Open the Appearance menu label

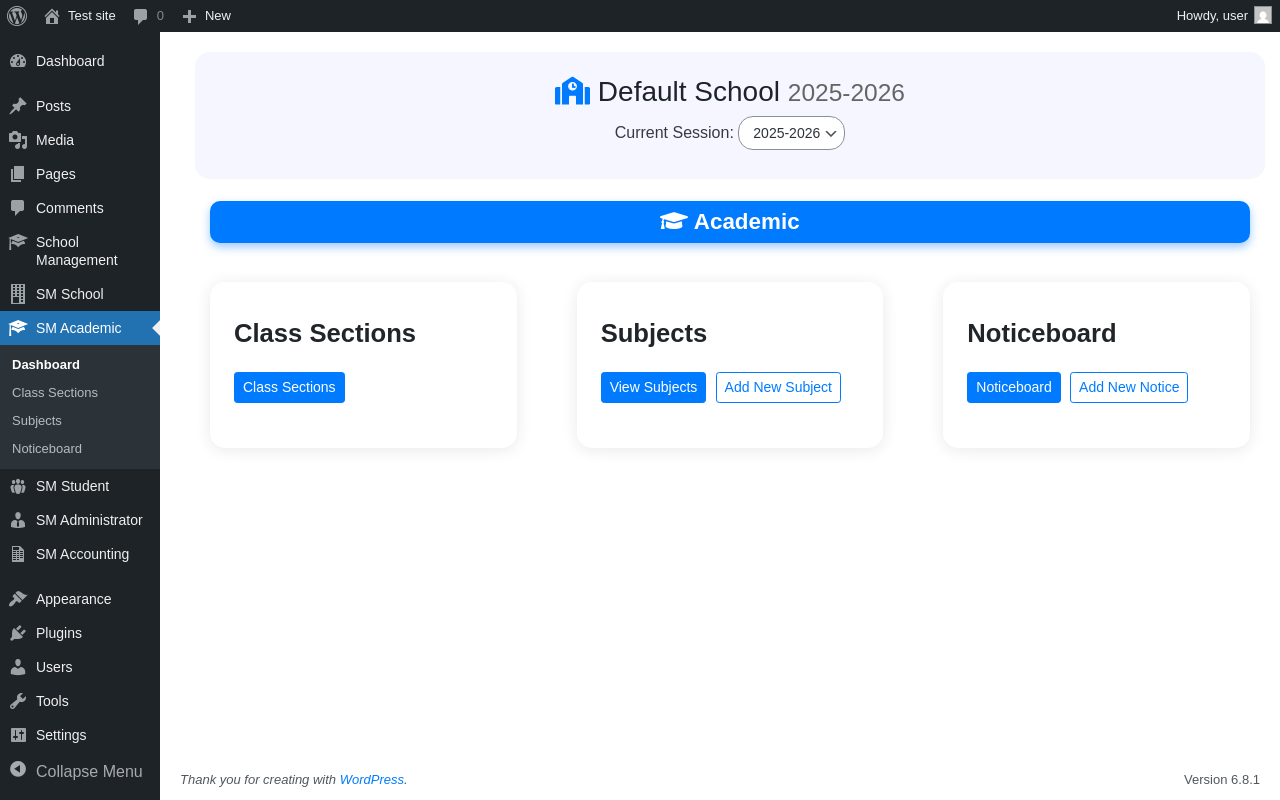tap(74, 599)
